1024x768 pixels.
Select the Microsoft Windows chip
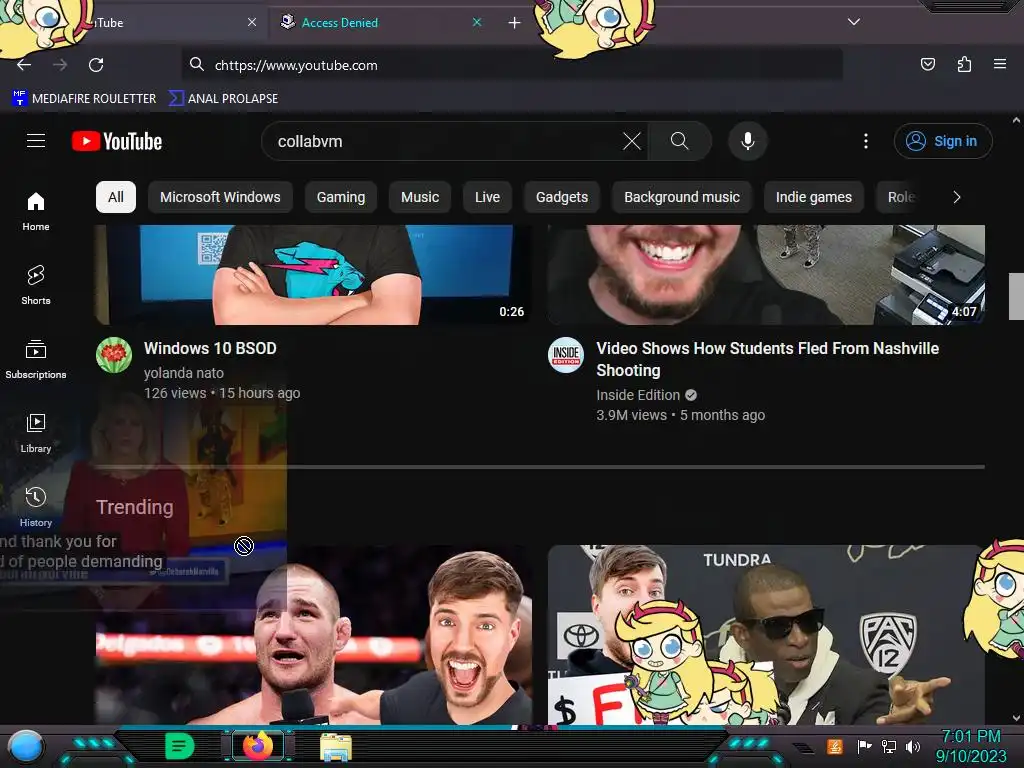tap(220, 197)
